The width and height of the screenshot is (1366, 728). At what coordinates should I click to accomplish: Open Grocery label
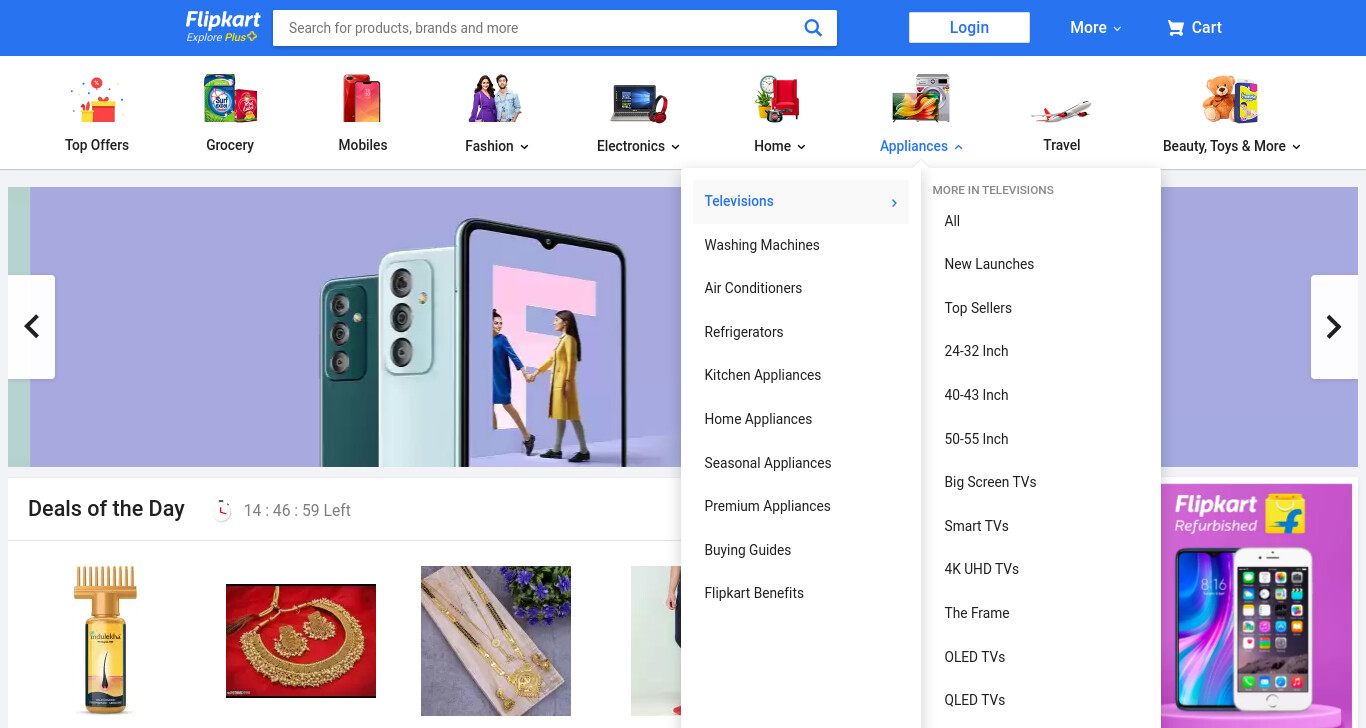click(x=230, y=145)
